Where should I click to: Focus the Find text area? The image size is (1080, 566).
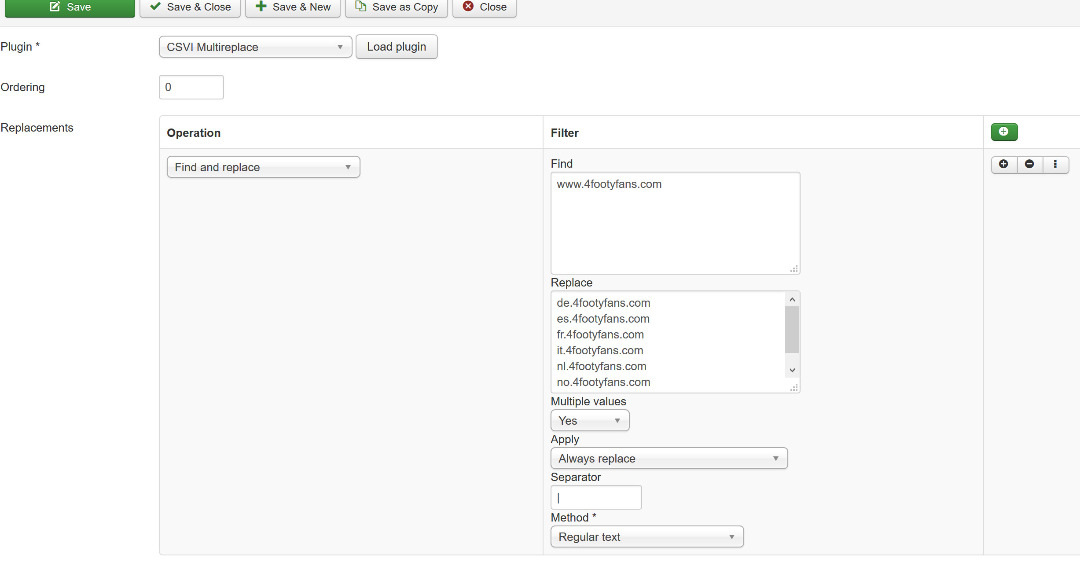(675, 223)
